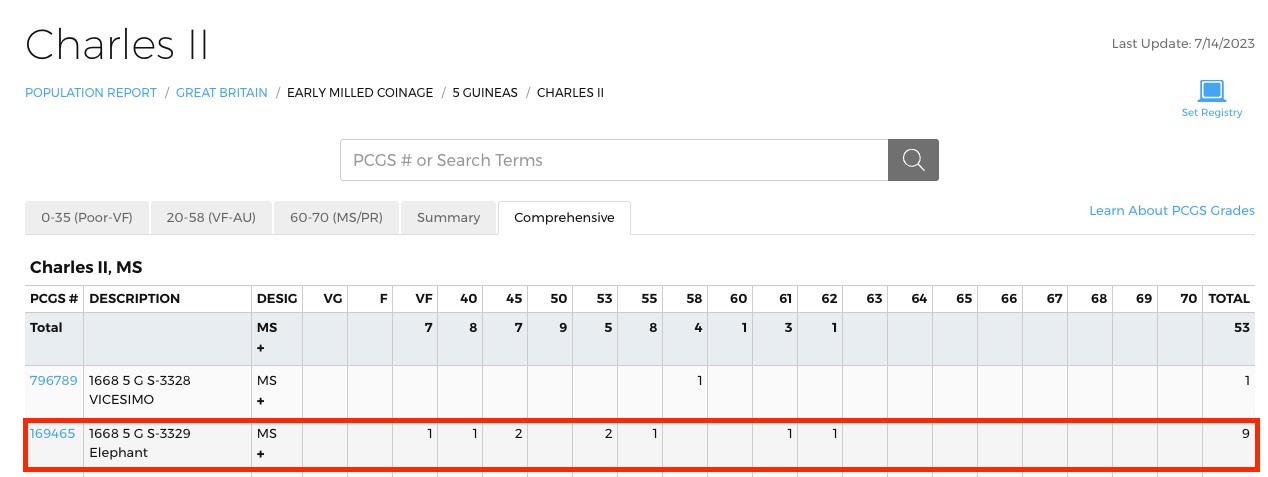
Task: Click the 1668 5 G S-3329 Elephant description
Action: click(x=139, y=443)
